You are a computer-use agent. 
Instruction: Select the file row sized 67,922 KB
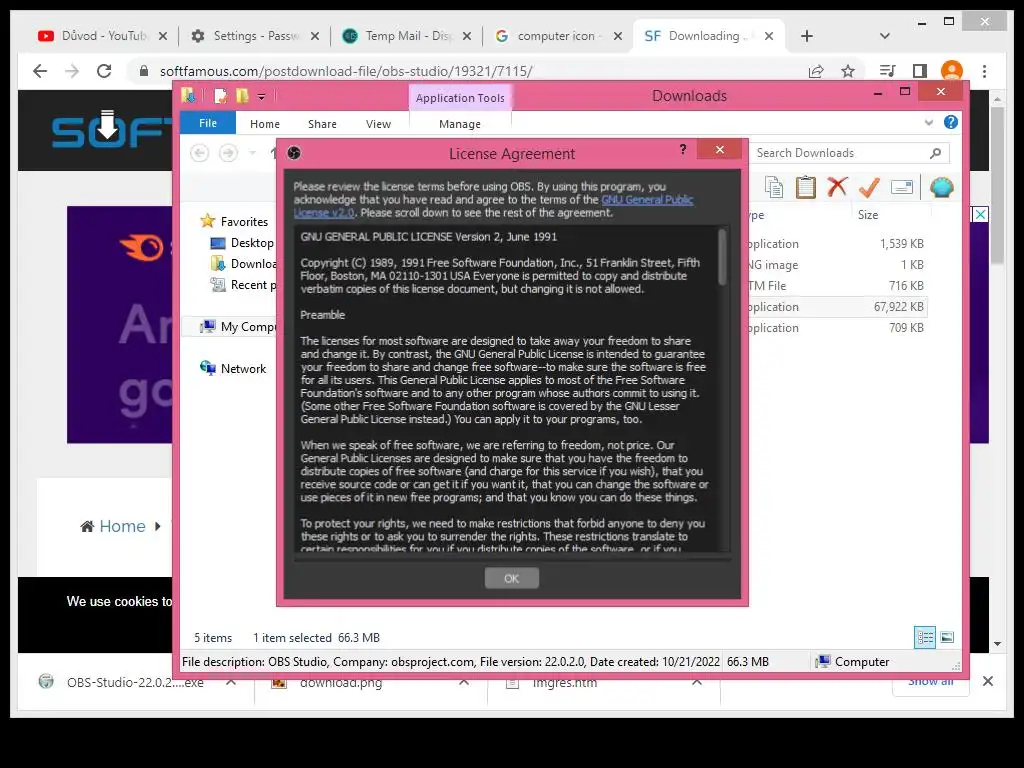[837, 307]
